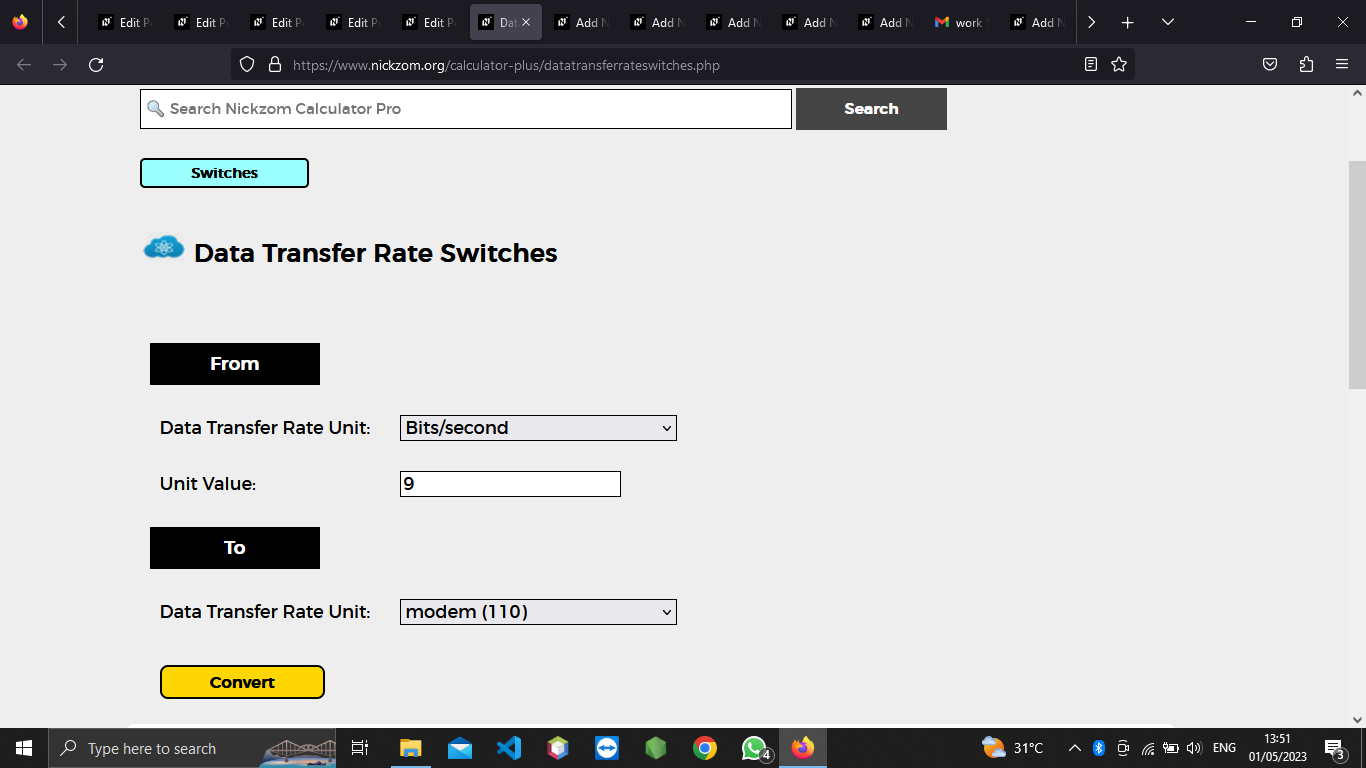
Task: Open the Windows Start menu
Action: 24,748
